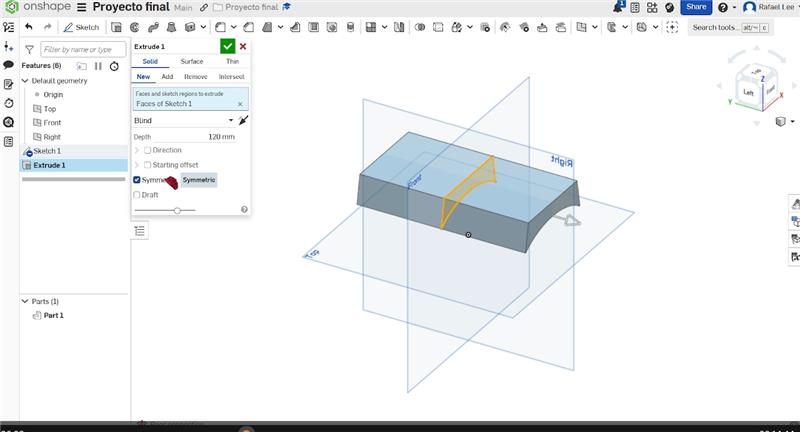Open the Fillet tool dropdown arrow

pos(234,27)
